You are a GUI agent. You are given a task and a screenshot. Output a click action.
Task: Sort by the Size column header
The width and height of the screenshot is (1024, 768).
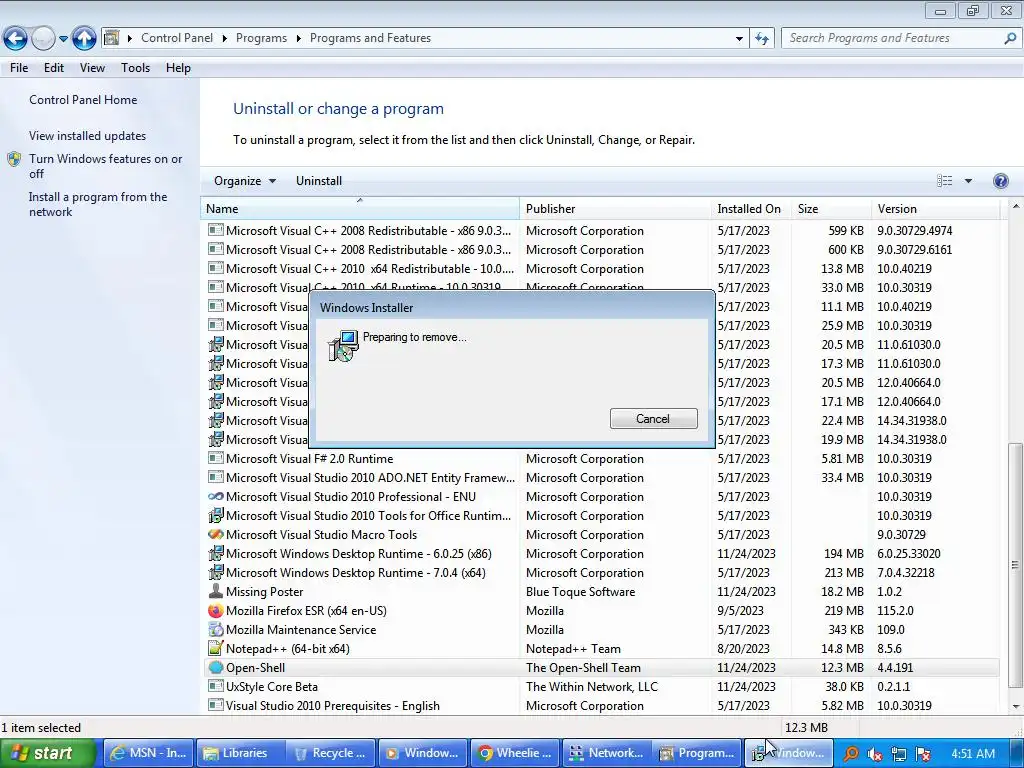[x=831, y=209]
